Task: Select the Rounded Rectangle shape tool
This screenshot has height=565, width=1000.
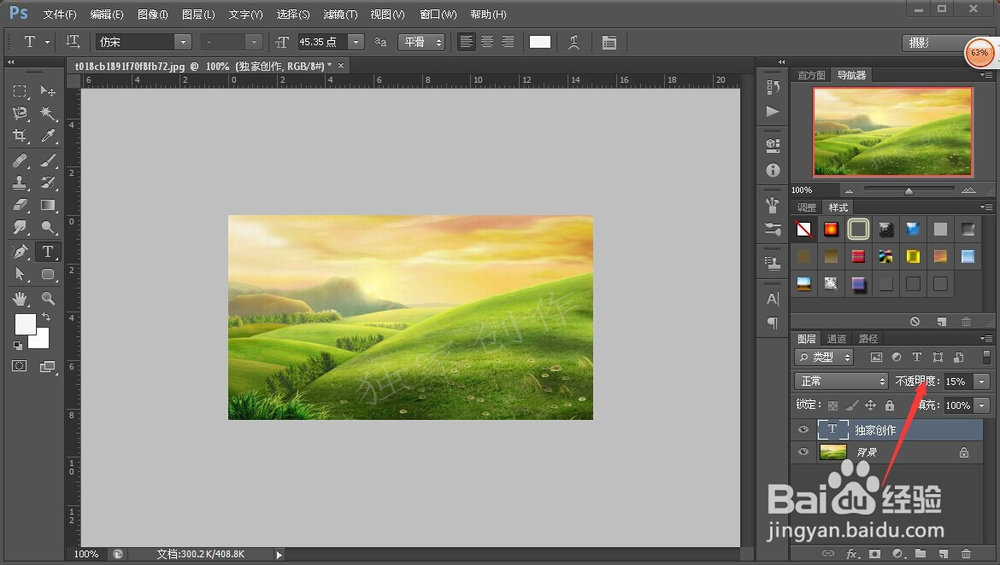Action: [48, 274]
